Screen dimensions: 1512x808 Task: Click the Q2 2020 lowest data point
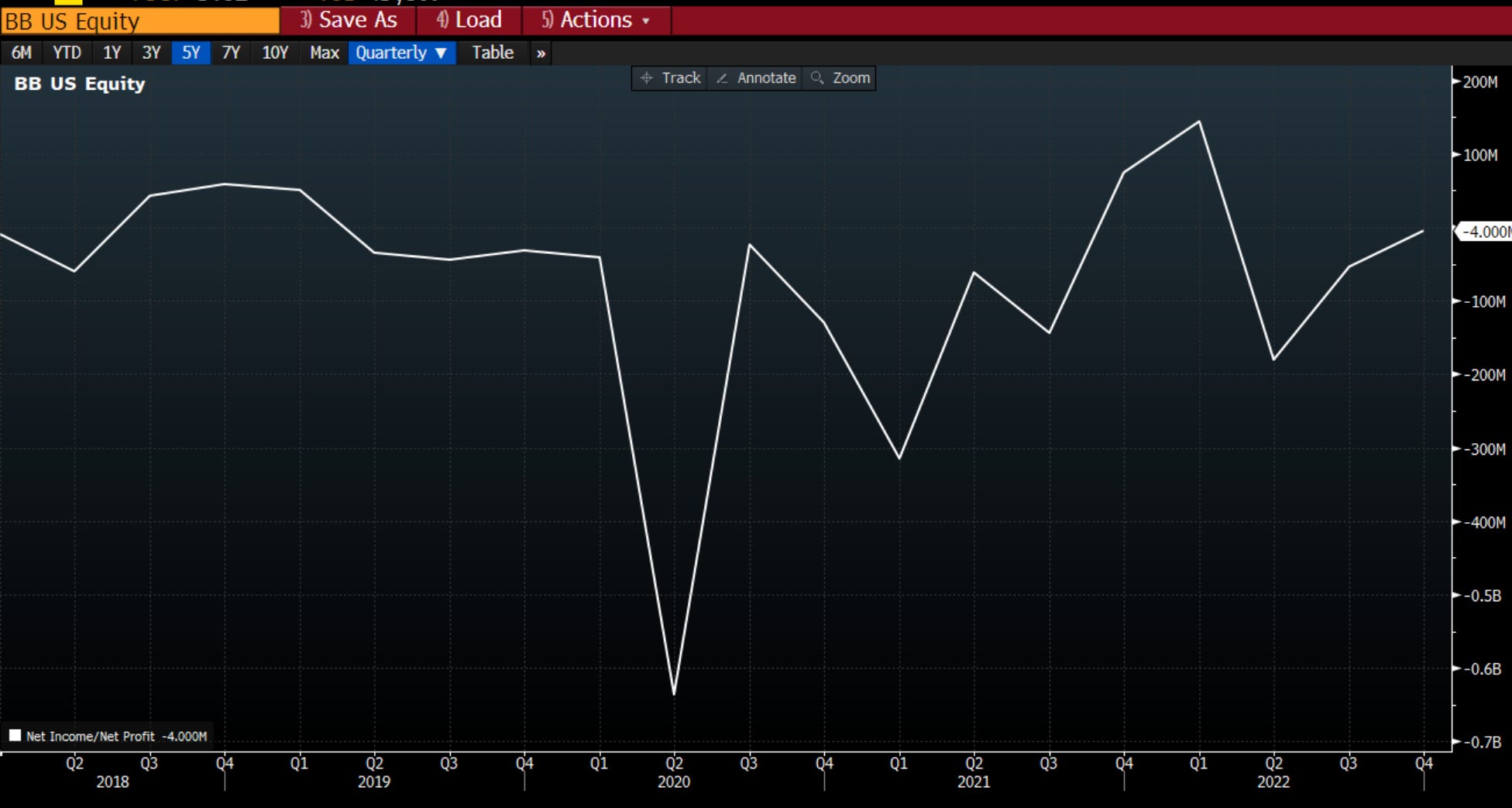click(674, 693)
